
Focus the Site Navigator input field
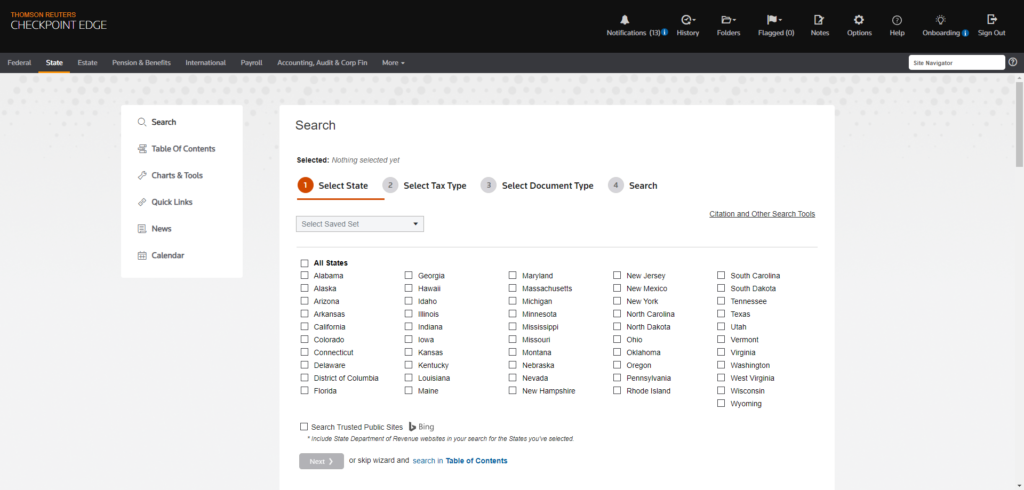955,62
